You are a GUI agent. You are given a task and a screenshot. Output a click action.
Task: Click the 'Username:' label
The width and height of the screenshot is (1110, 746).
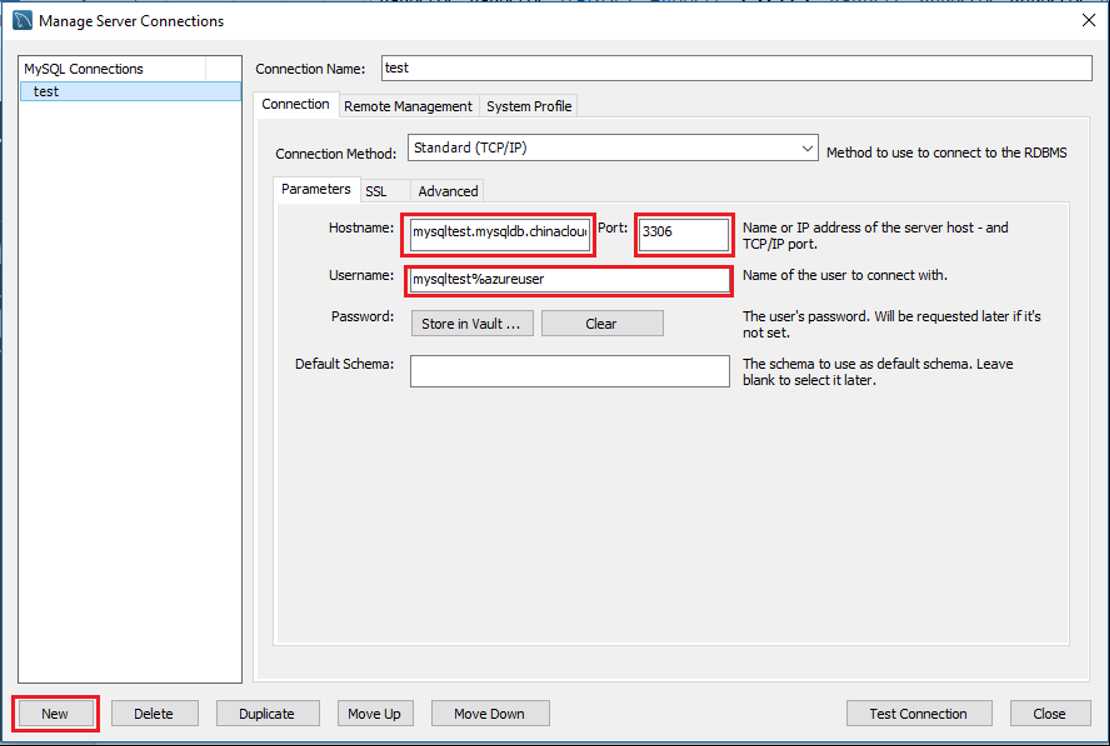coord(361,275)
